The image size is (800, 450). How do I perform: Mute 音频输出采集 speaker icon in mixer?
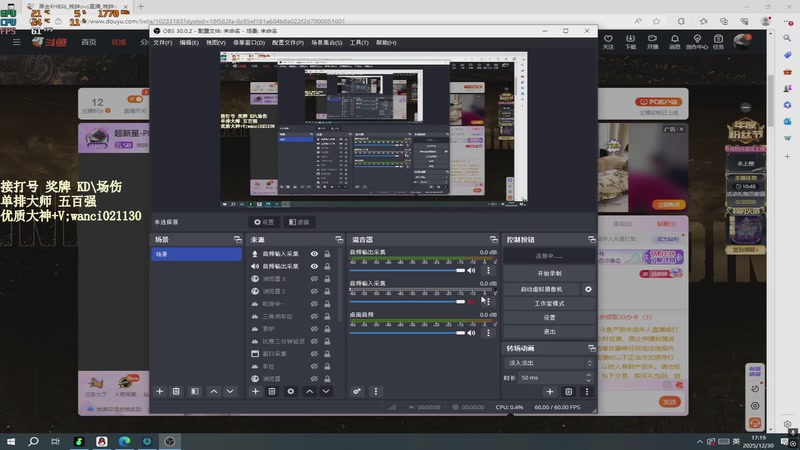click(x=471, y=270)
